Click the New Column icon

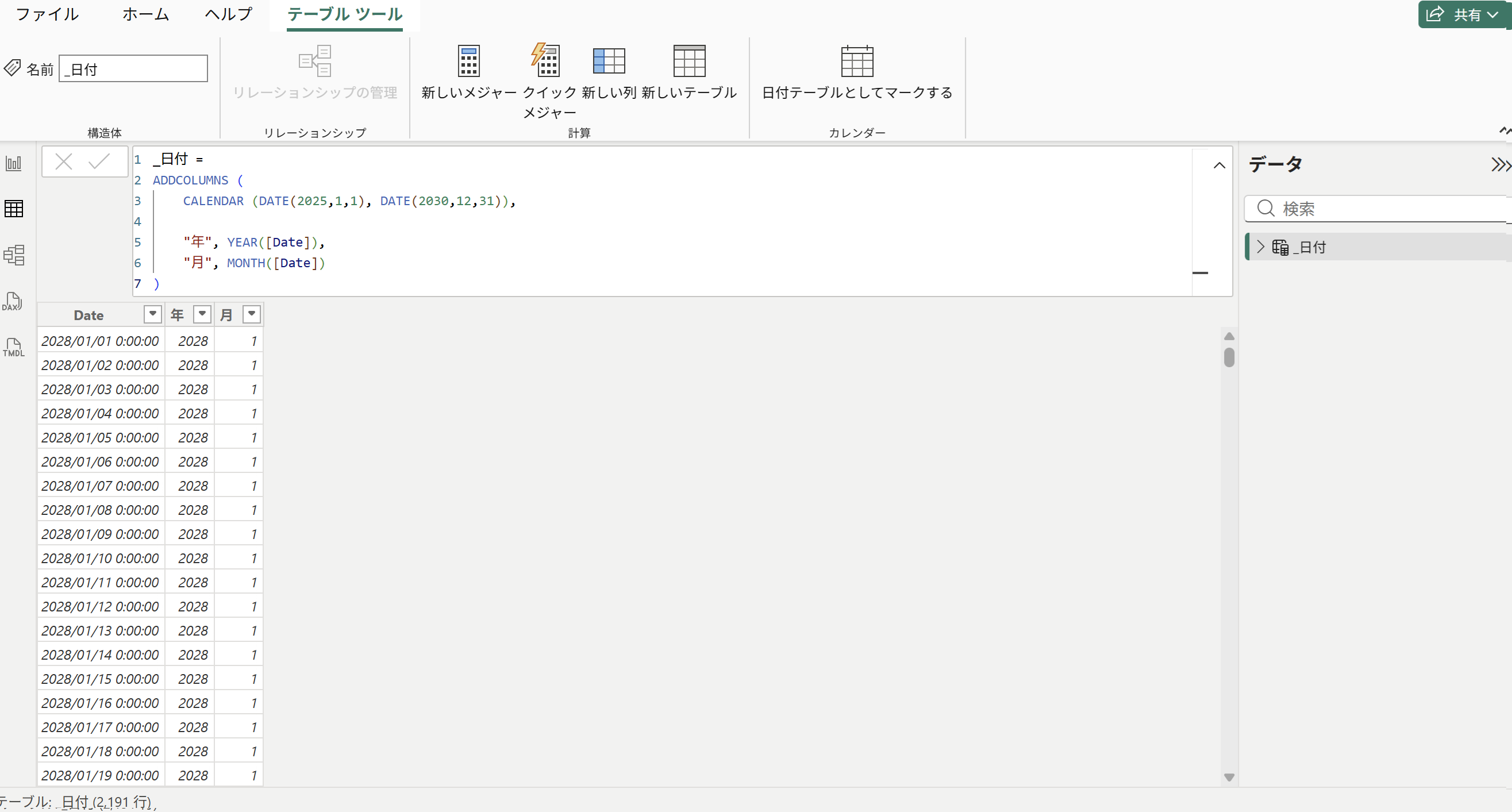click(x=608, y=61)
